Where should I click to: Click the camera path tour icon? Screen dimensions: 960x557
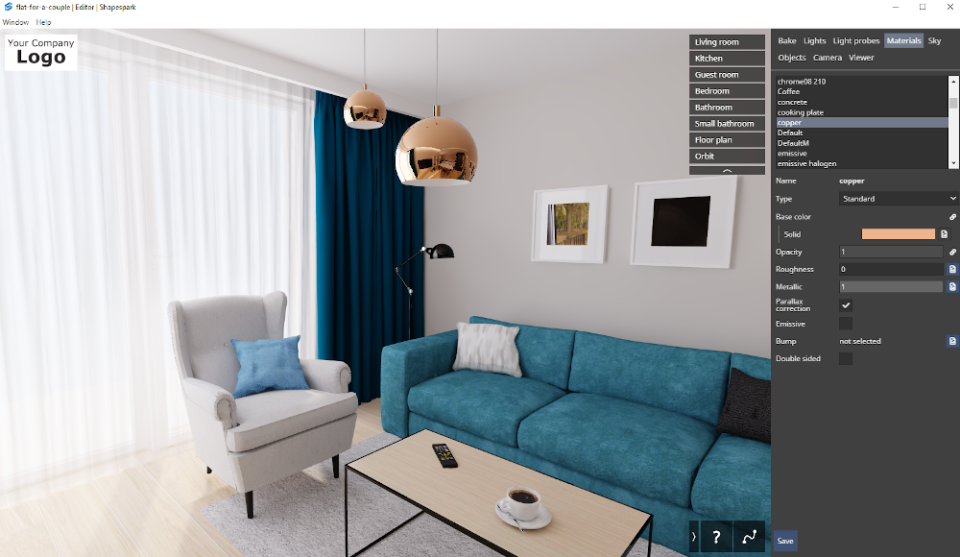click(x=749, y=537)
